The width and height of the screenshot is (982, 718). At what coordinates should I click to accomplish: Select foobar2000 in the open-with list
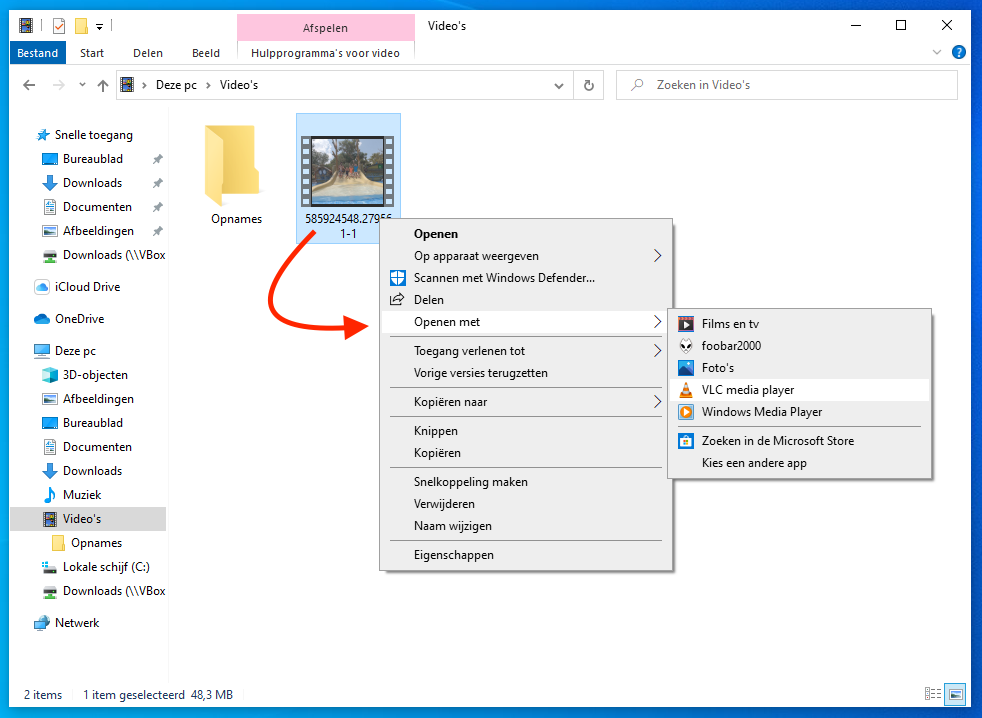[731, 346]
